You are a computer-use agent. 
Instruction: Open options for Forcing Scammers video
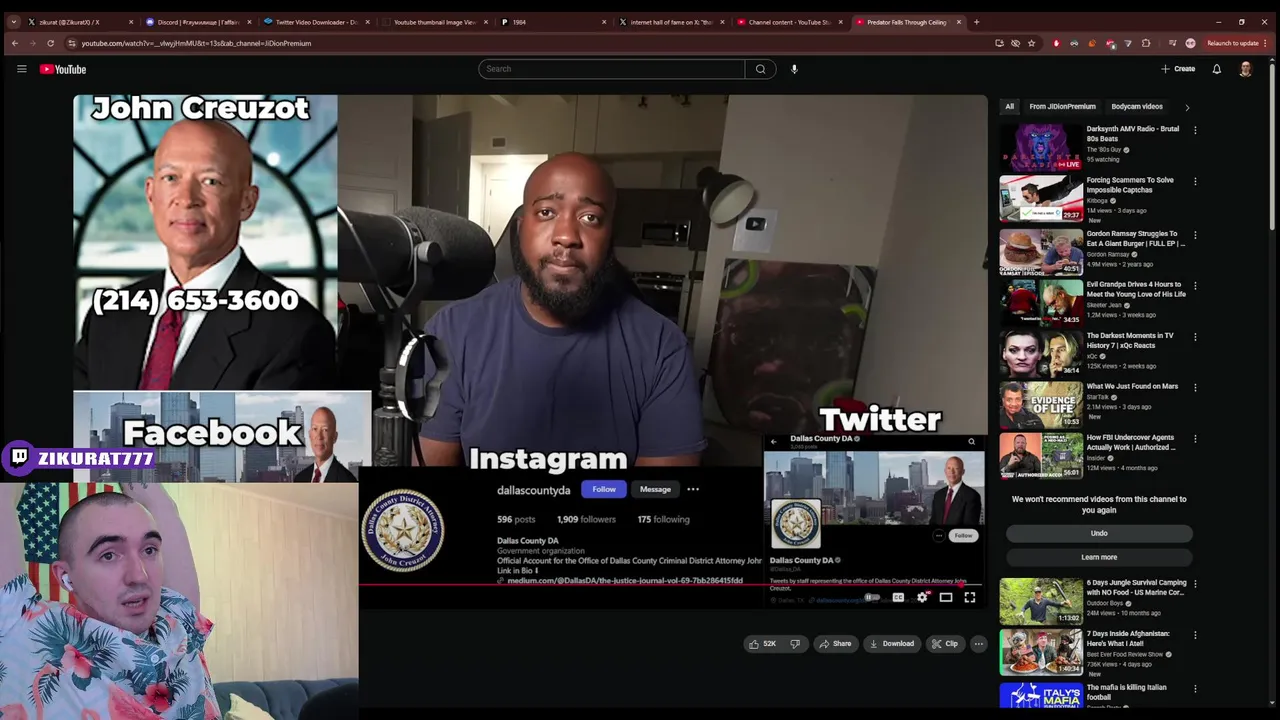tap(1195, 181)
